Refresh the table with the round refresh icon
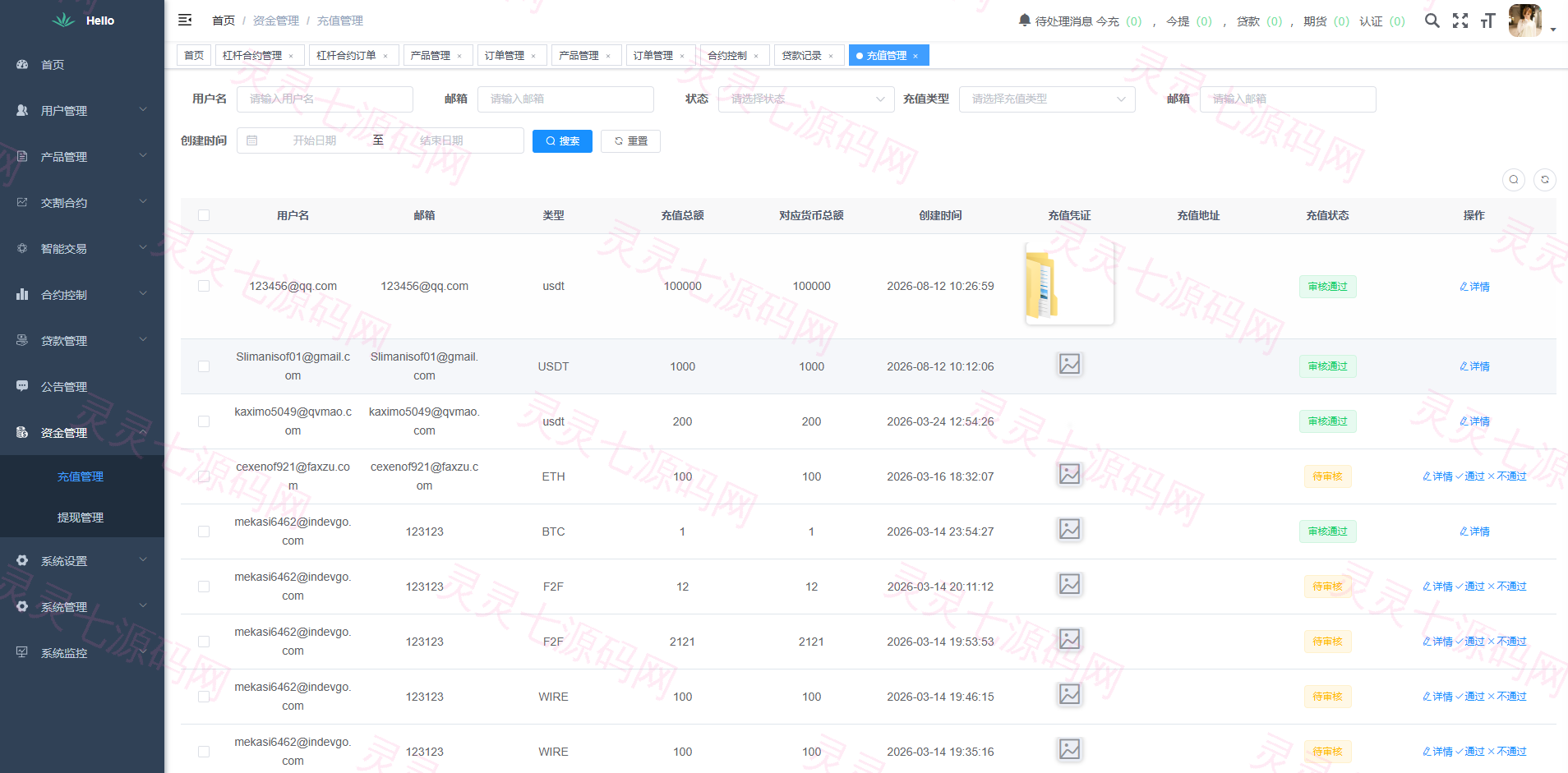 1545,180
